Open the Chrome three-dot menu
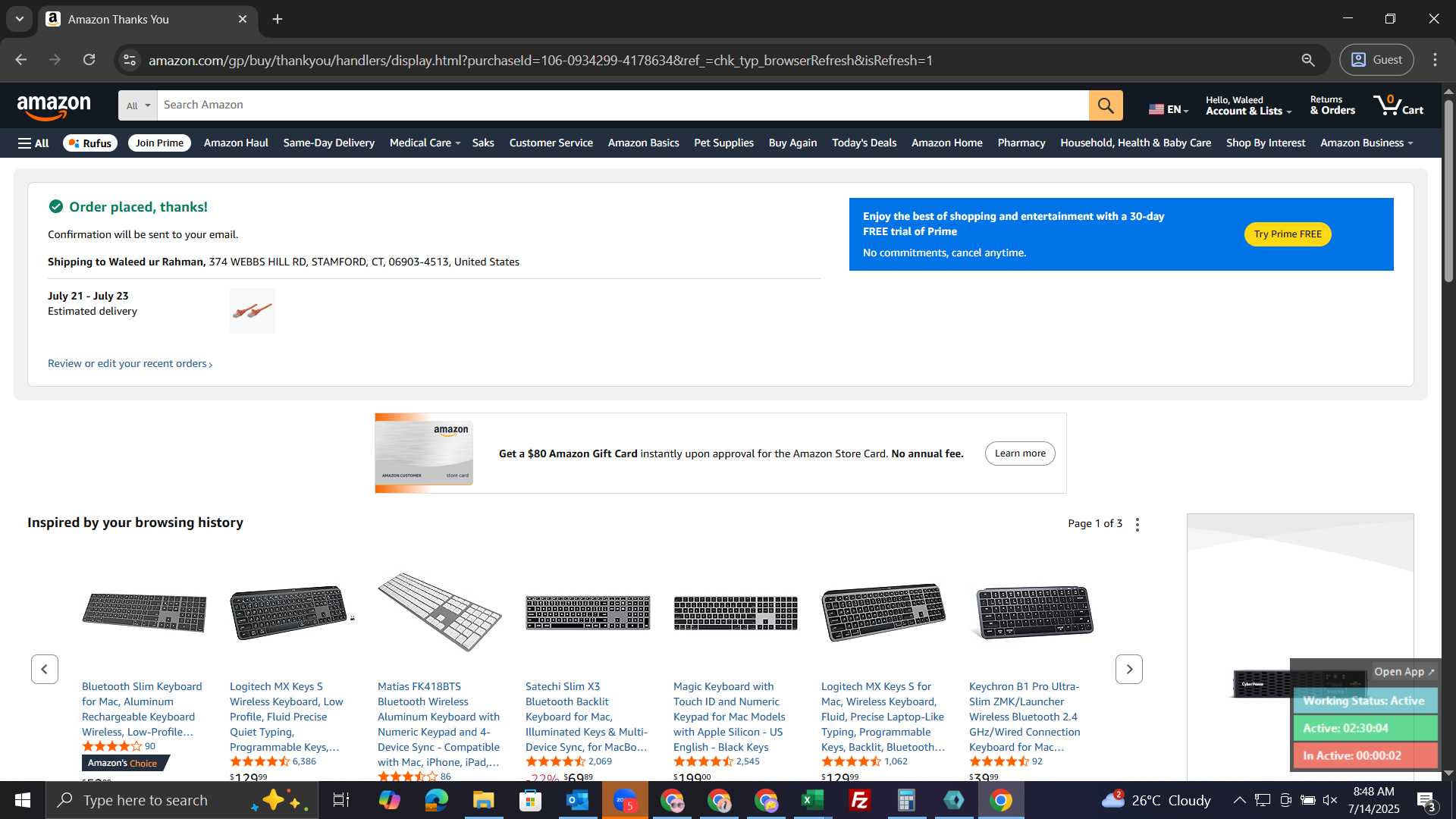The image size is (1456, 819). 1435,60
